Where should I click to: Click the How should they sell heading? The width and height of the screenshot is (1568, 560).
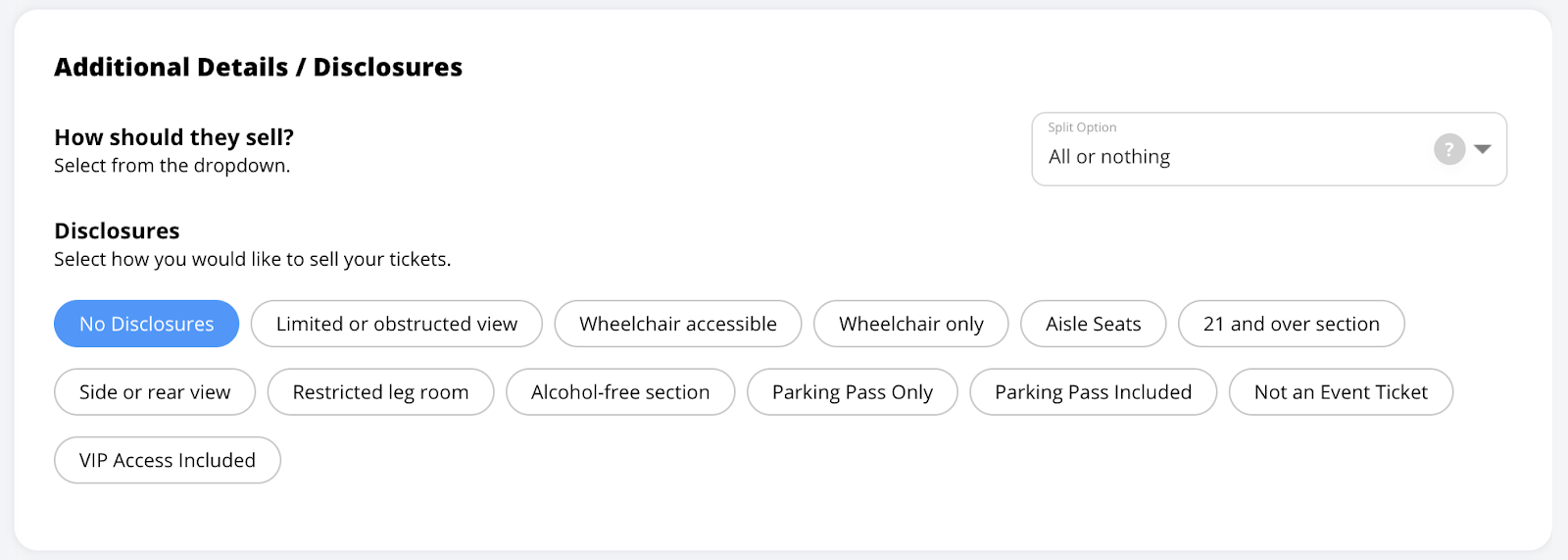[x=173, y=137]
